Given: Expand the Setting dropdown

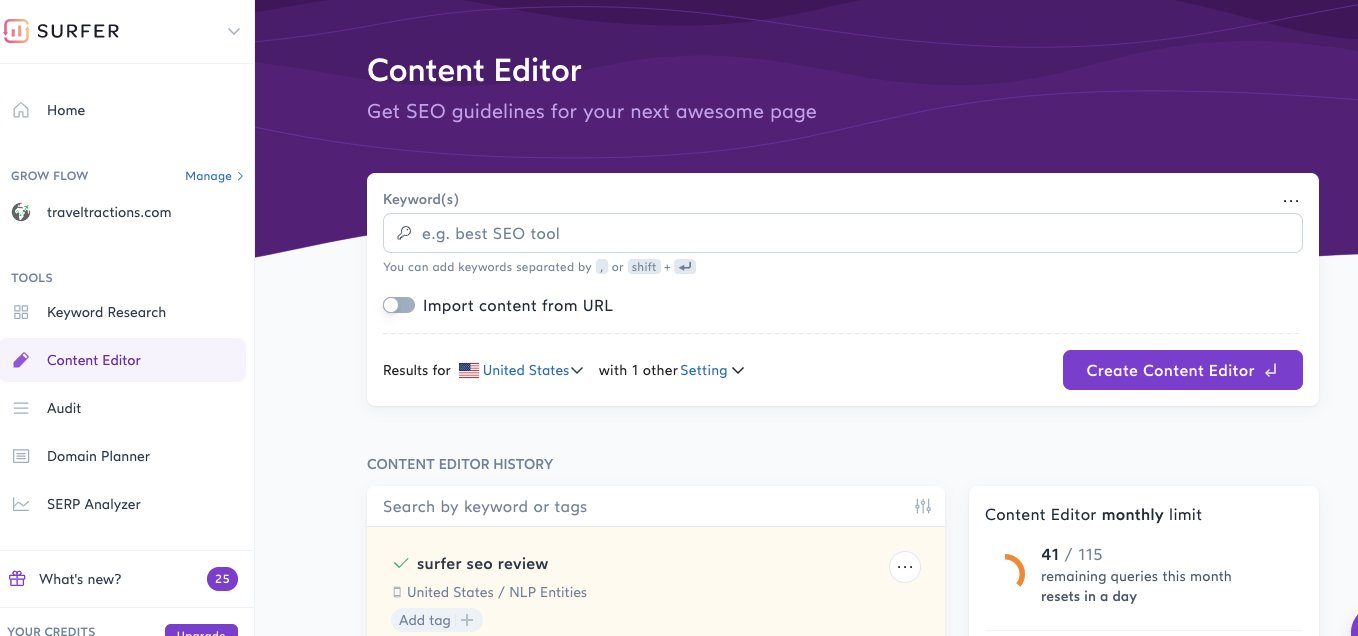Looking at the screenshot, I should tap(712, 370).
